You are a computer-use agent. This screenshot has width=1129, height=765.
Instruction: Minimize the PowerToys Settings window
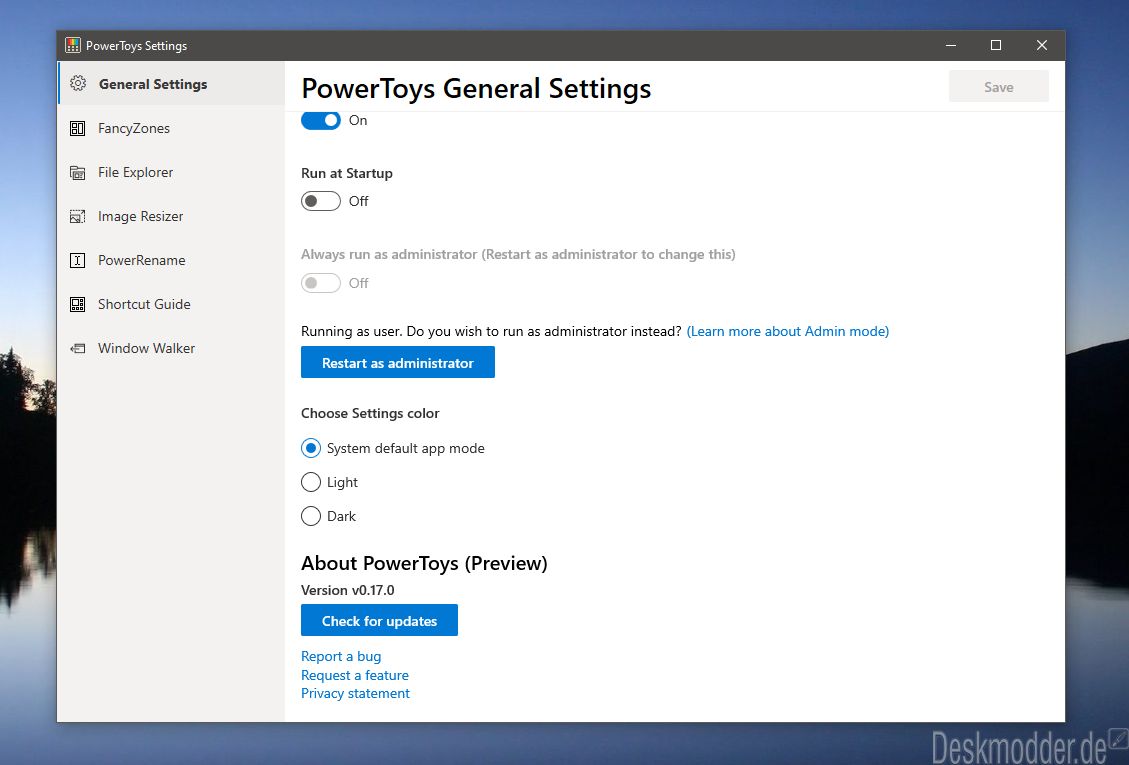(x=951, y=45)
